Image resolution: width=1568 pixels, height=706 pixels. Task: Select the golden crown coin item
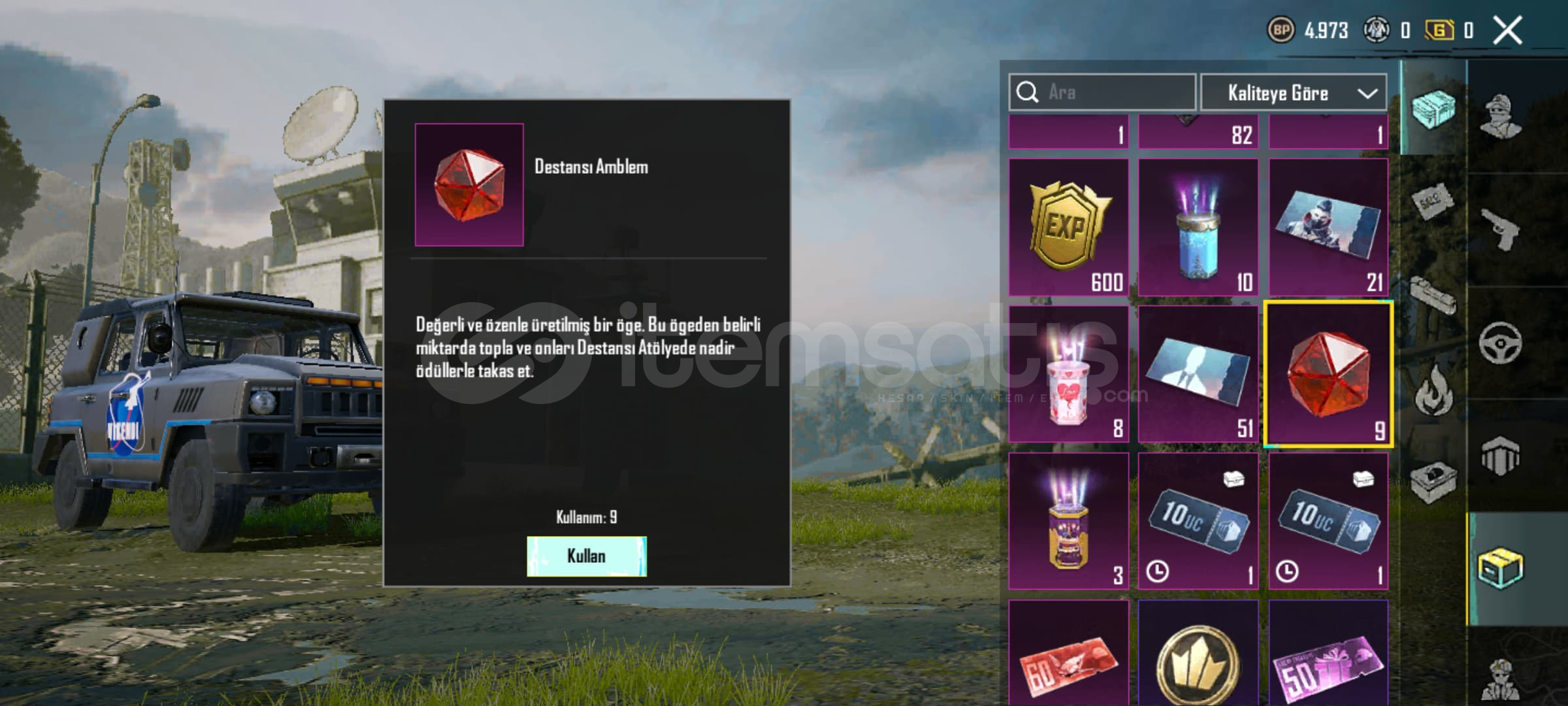click(1198, 654)
